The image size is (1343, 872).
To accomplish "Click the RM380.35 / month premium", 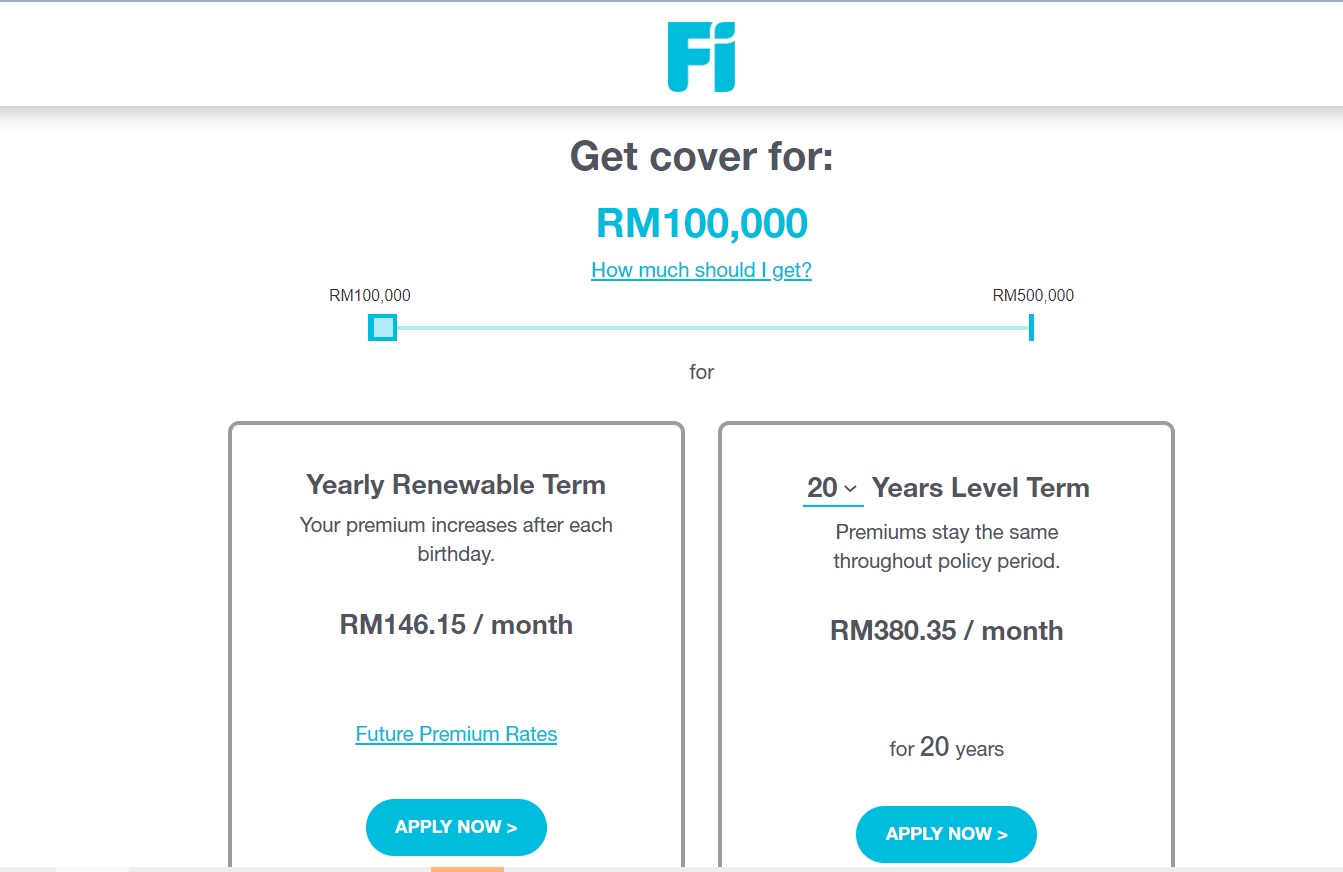I will (x=946, y=631).
